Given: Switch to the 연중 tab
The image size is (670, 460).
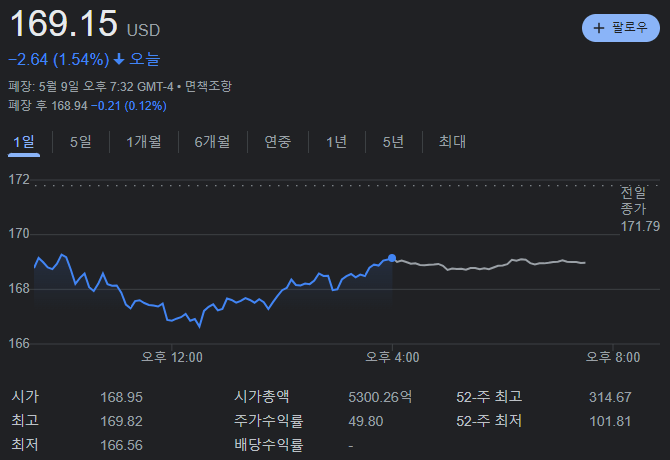Looking at the screenshot, I should click(278, 142).
